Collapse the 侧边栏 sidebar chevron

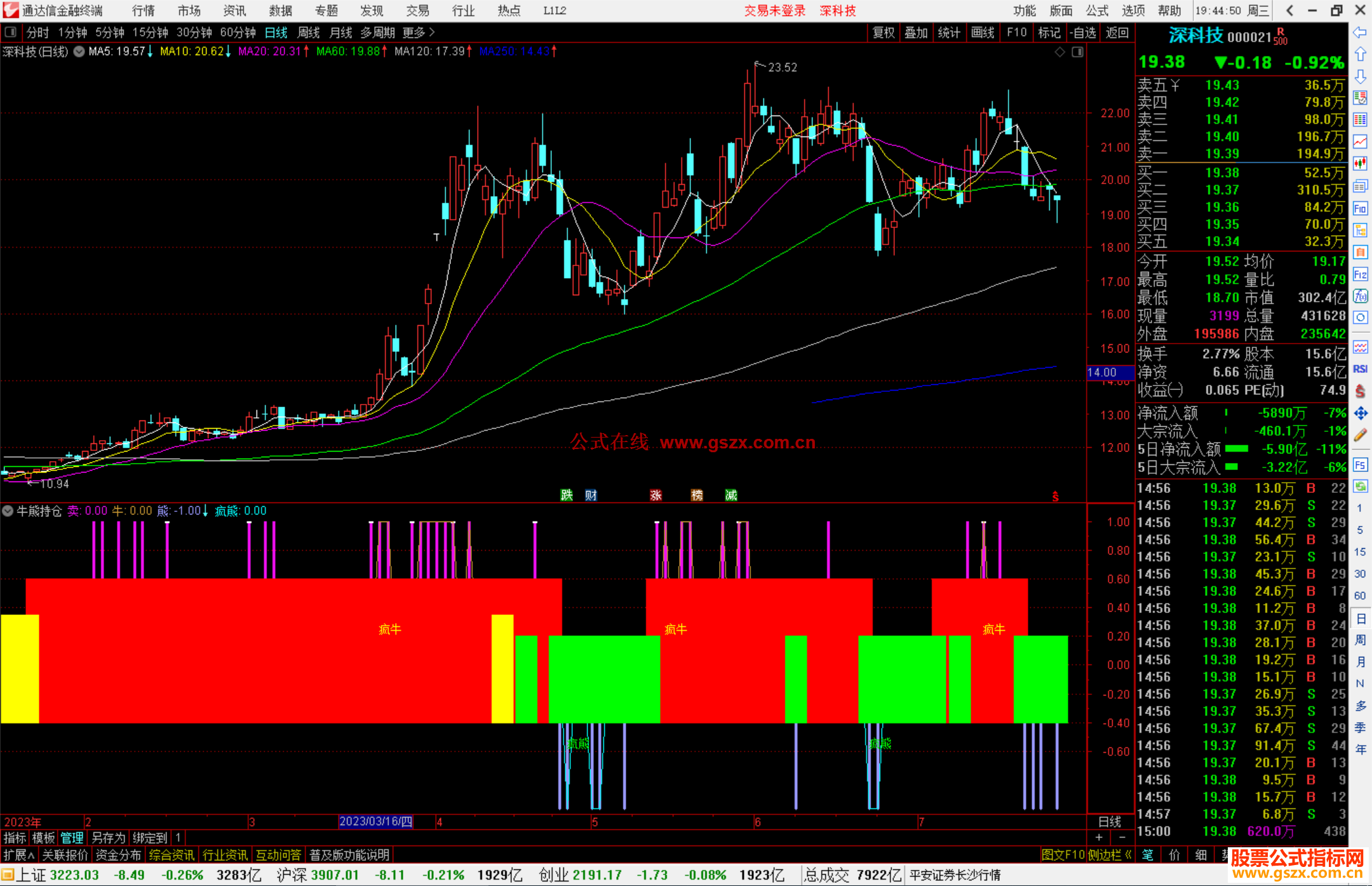pyautogui.click(x=1129, y=855)
